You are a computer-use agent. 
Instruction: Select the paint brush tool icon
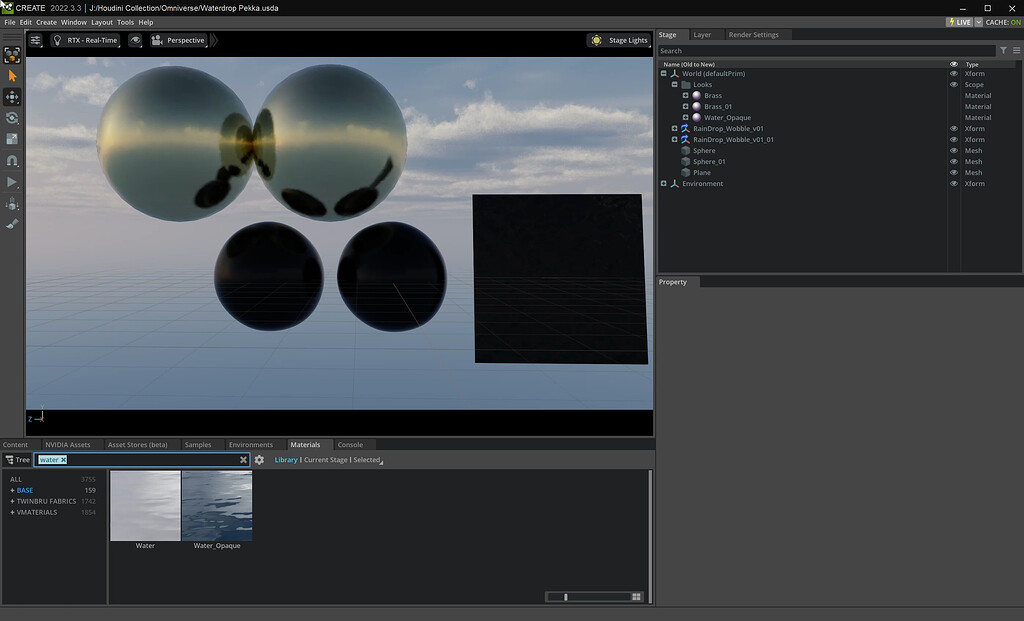tap(12, 225)
